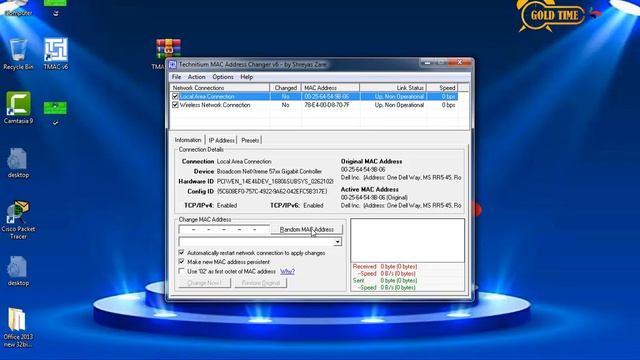Open the Options menu
Image resolution: width=640 pixels, height=360 pixels.
coord(223,77)
